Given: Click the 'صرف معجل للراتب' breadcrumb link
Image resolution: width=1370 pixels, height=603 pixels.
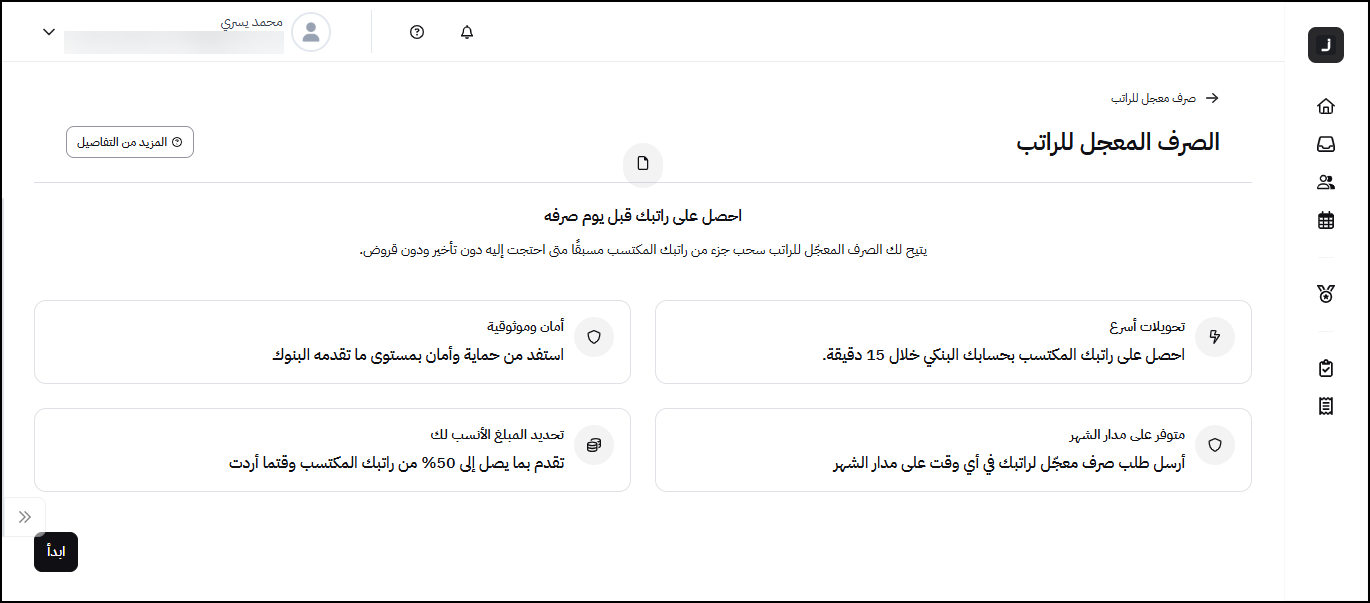Looking at the screenshot, I should [x=1153, y=98].
